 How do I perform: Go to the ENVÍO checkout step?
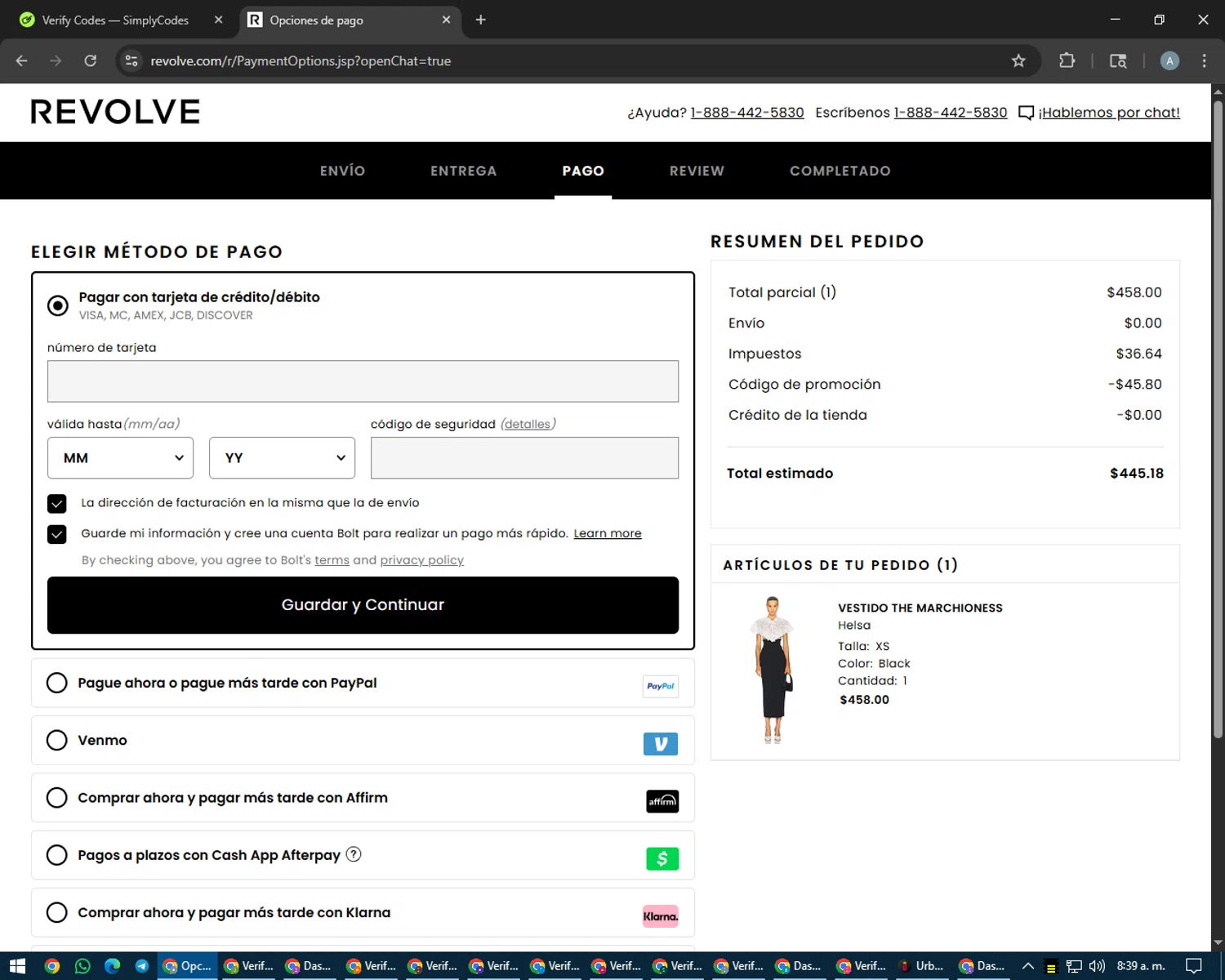[342, 171]
